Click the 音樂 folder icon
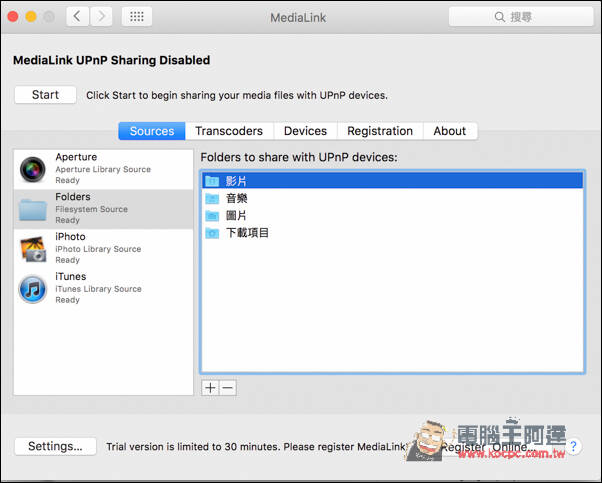This screenshot has height=483, width=602. tap(212, 198)
